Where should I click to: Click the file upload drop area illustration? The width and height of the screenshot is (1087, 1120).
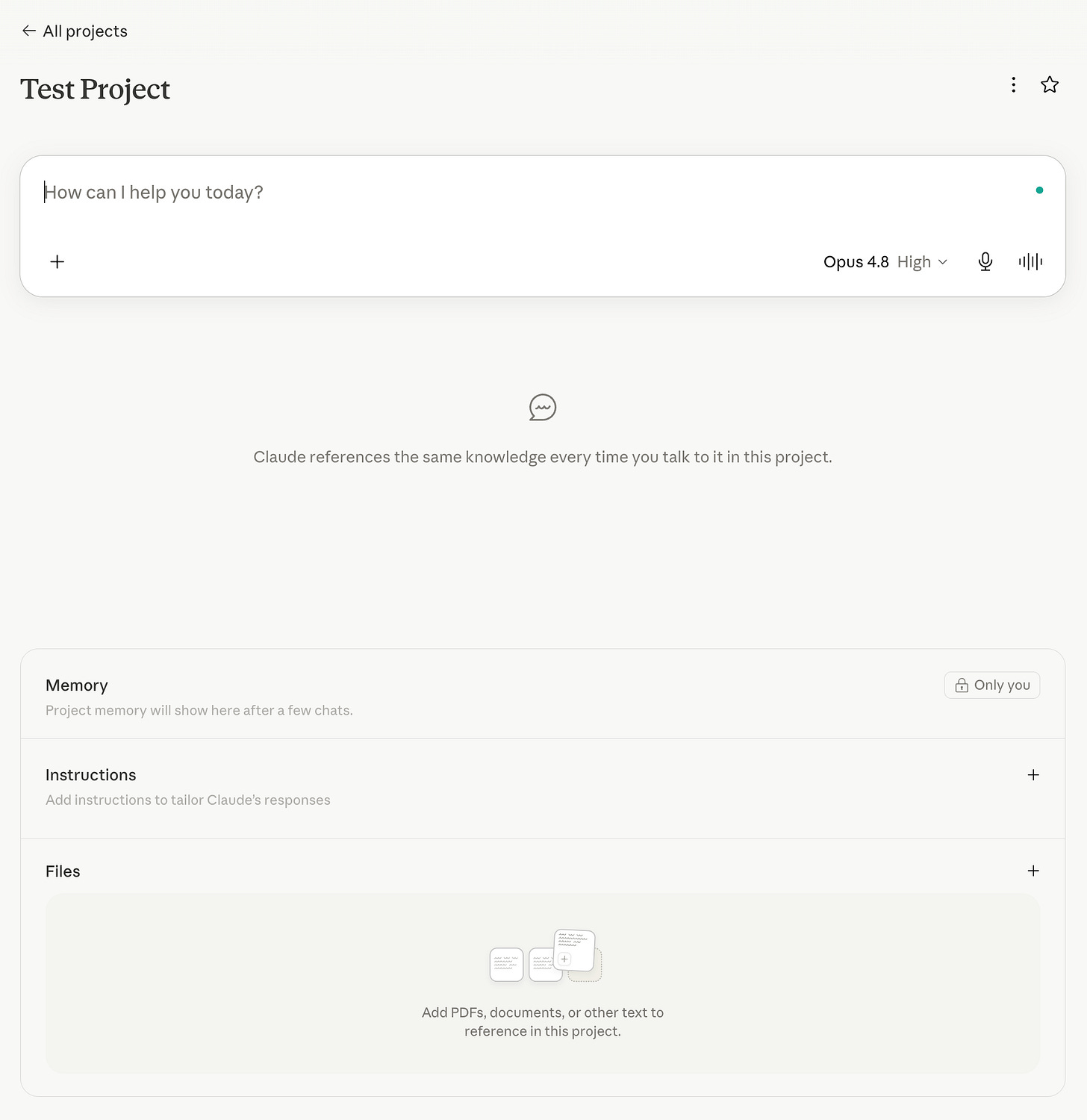[x=546, y=956]
